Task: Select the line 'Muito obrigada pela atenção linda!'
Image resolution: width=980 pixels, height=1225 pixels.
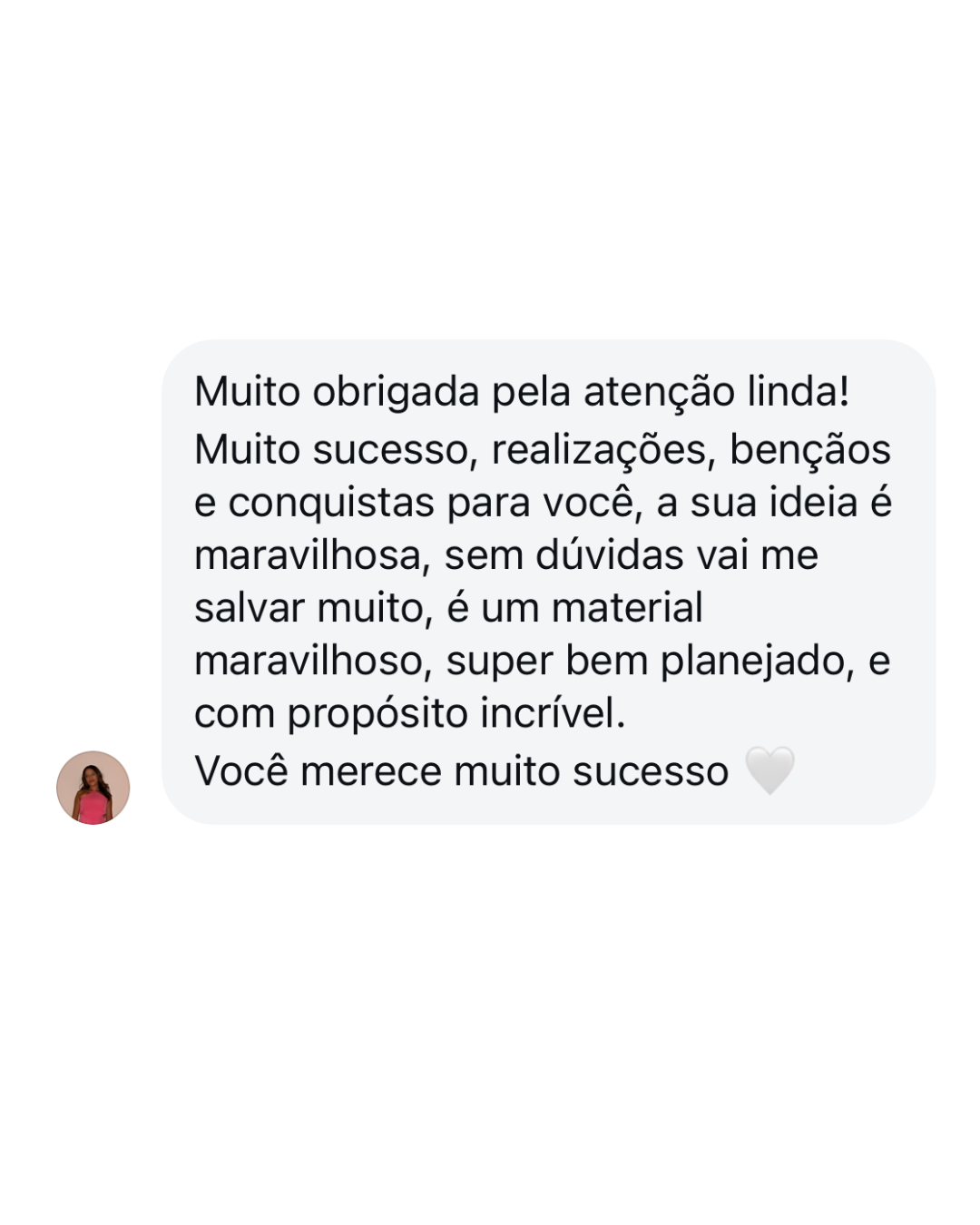Action: point(522,392)
